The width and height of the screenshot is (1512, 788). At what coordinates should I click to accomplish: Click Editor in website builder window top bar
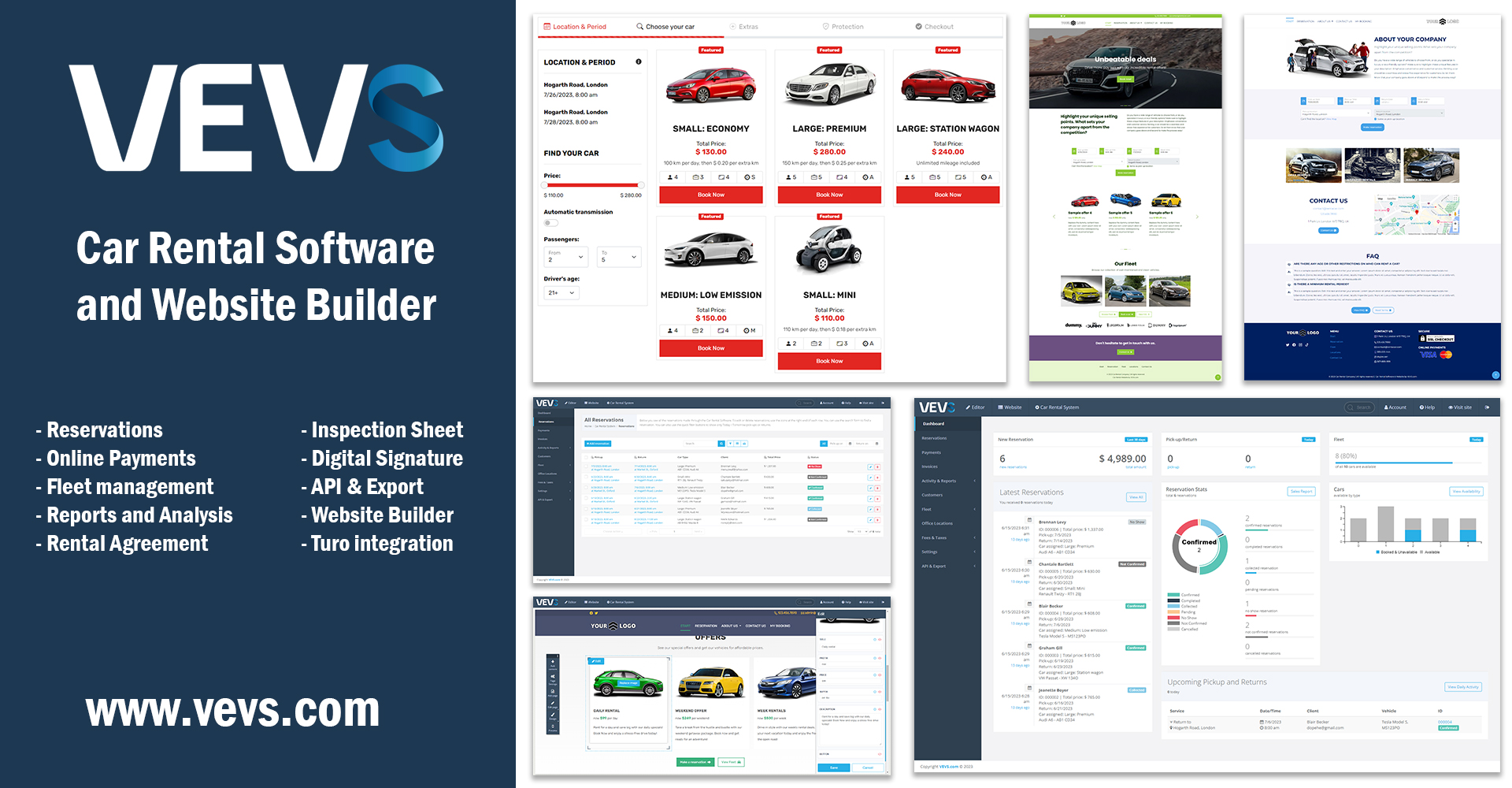coord(570,602)
